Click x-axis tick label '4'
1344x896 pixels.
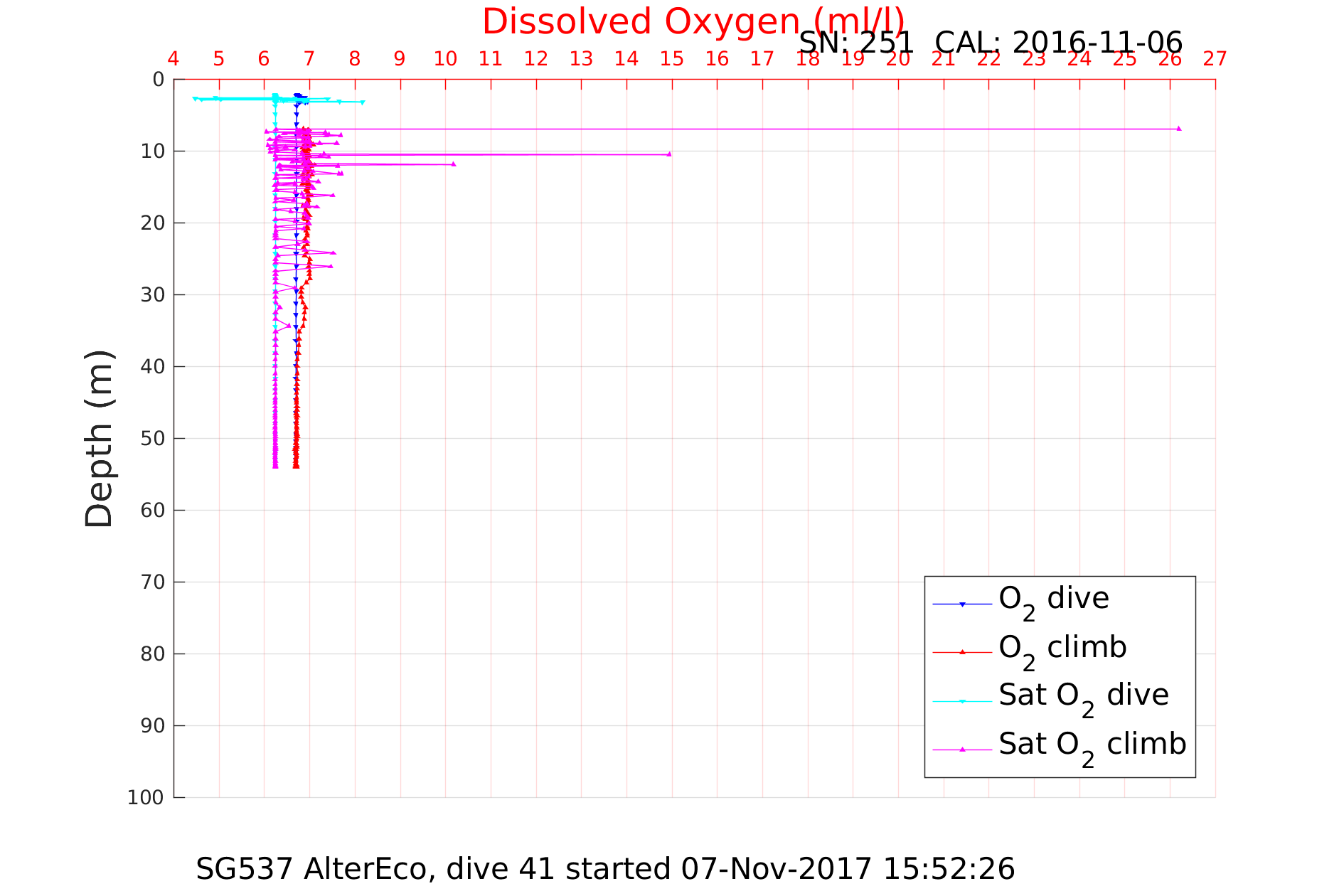pos(174,59)
